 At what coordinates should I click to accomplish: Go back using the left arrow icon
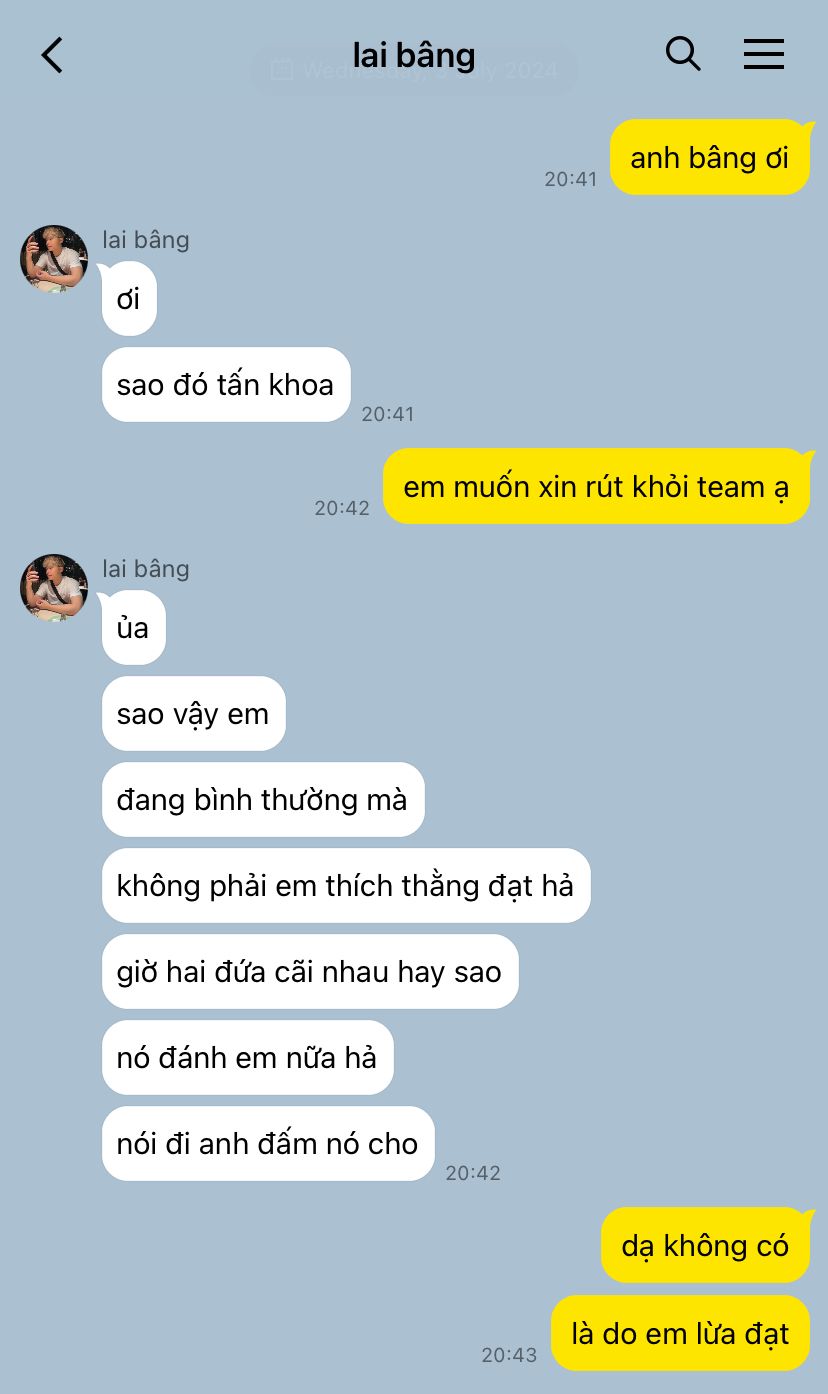(52, 55)
